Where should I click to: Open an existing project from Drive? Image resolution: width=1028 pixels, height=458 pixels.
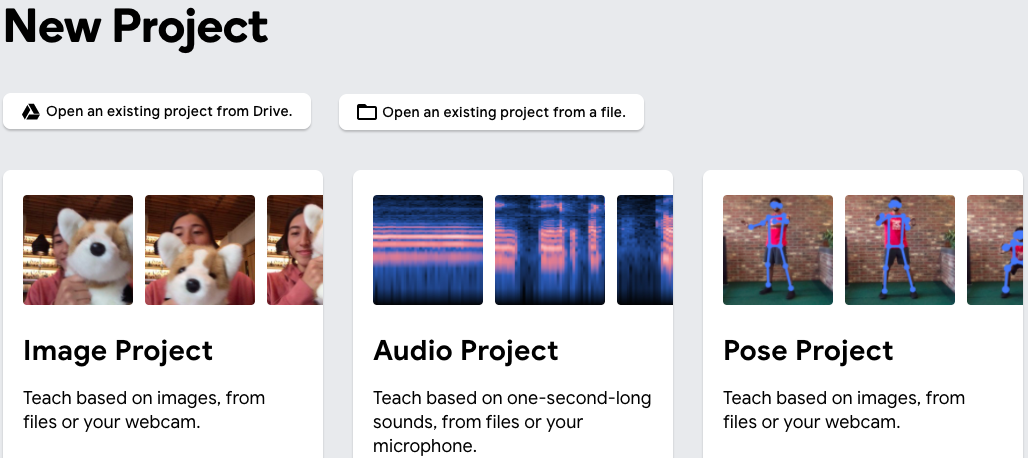click(x=157, y=111)
